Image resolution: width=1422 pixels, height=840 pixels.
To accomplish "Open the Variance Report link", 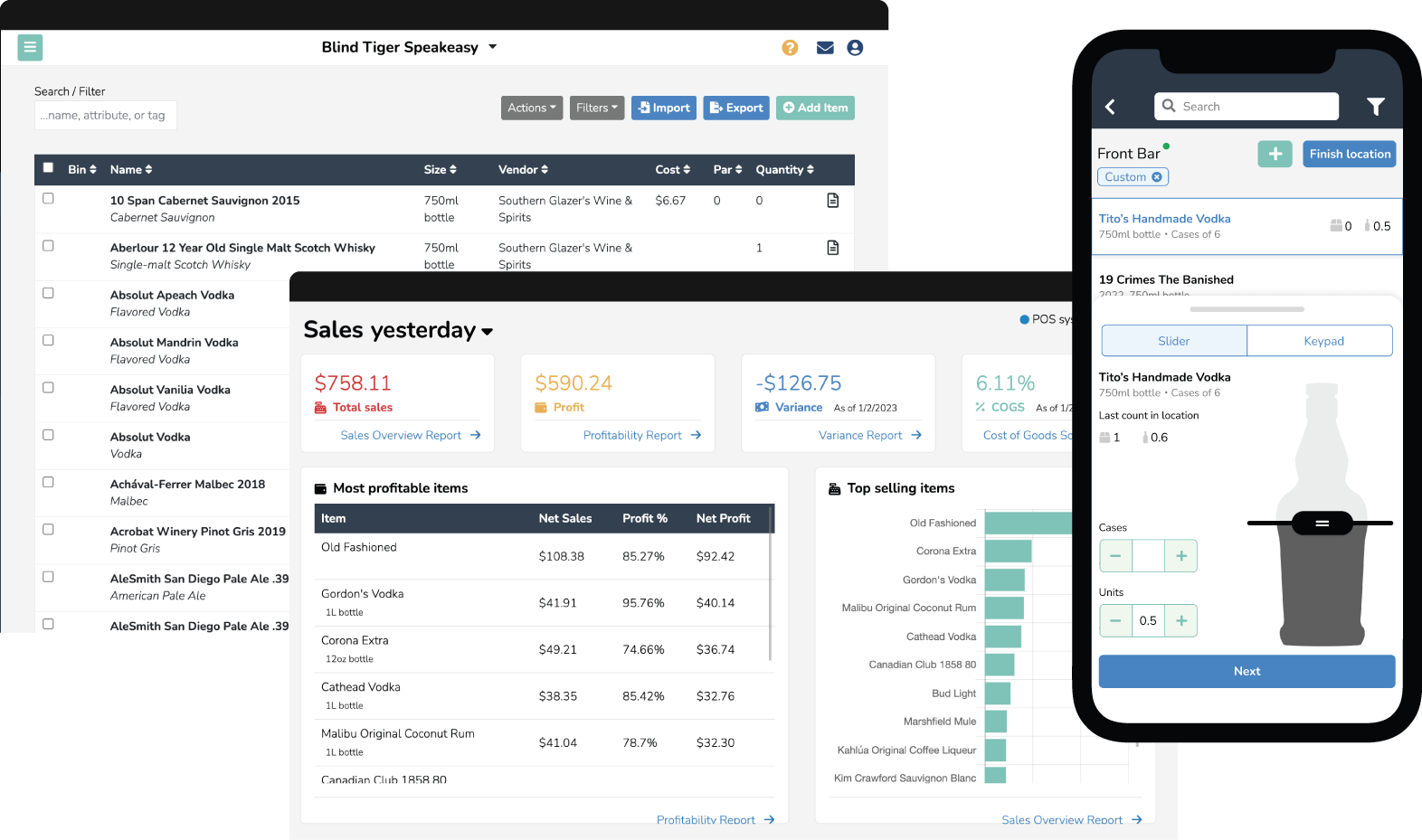I will point(870,436).
